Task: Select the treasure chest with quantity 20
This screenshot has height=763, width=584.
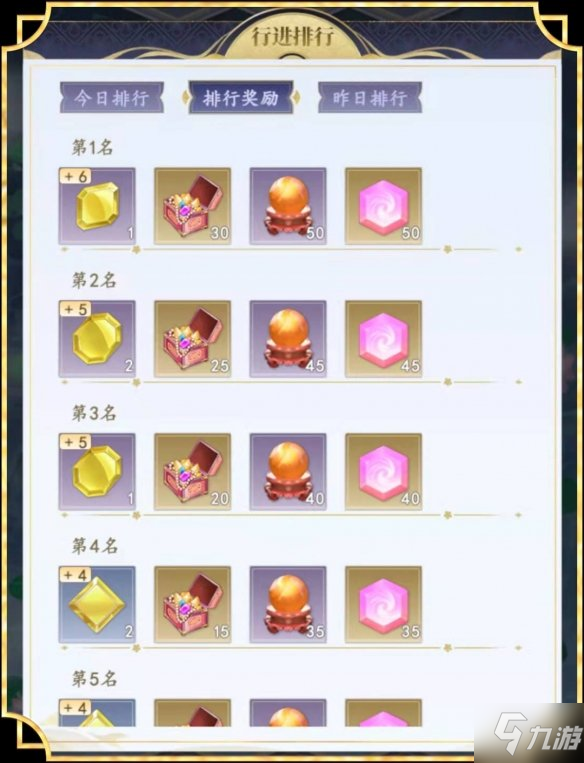Action: point(193,472)
